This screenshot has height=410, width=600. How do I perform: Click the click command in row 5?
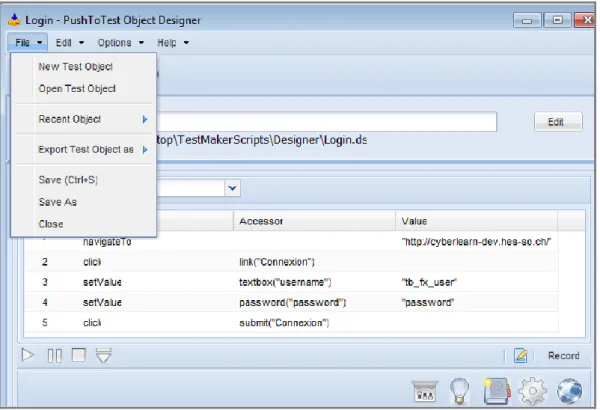[x=92, y=323]
